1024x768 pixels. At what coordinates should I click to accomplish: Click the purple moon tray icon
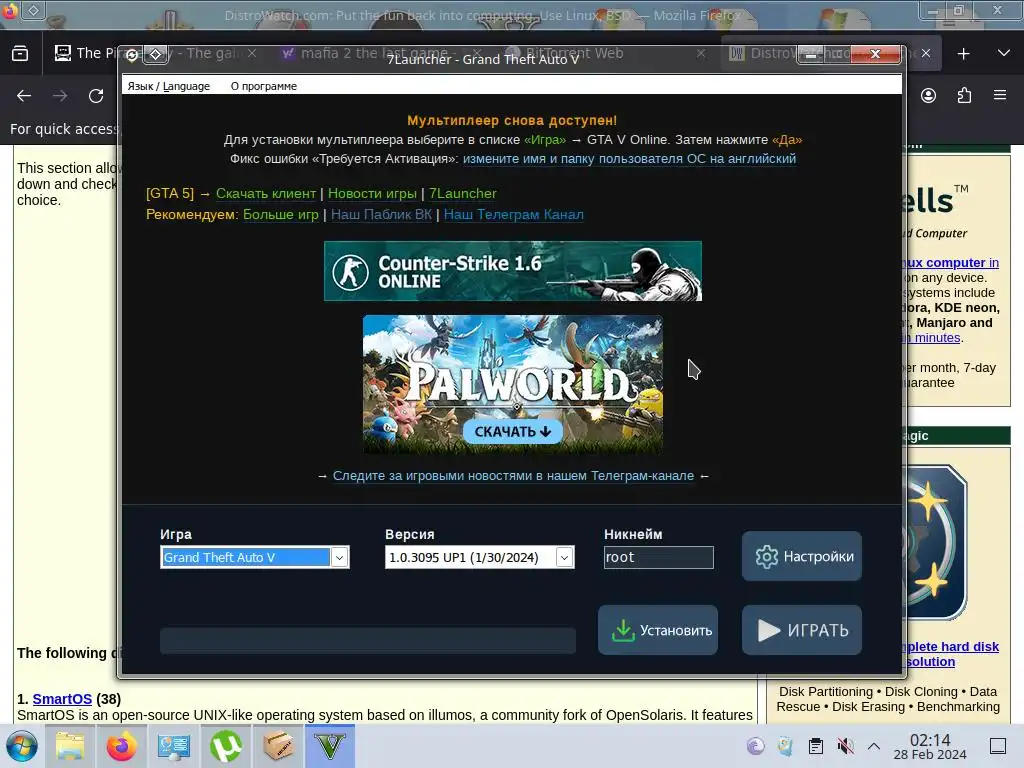click(756, 746)
